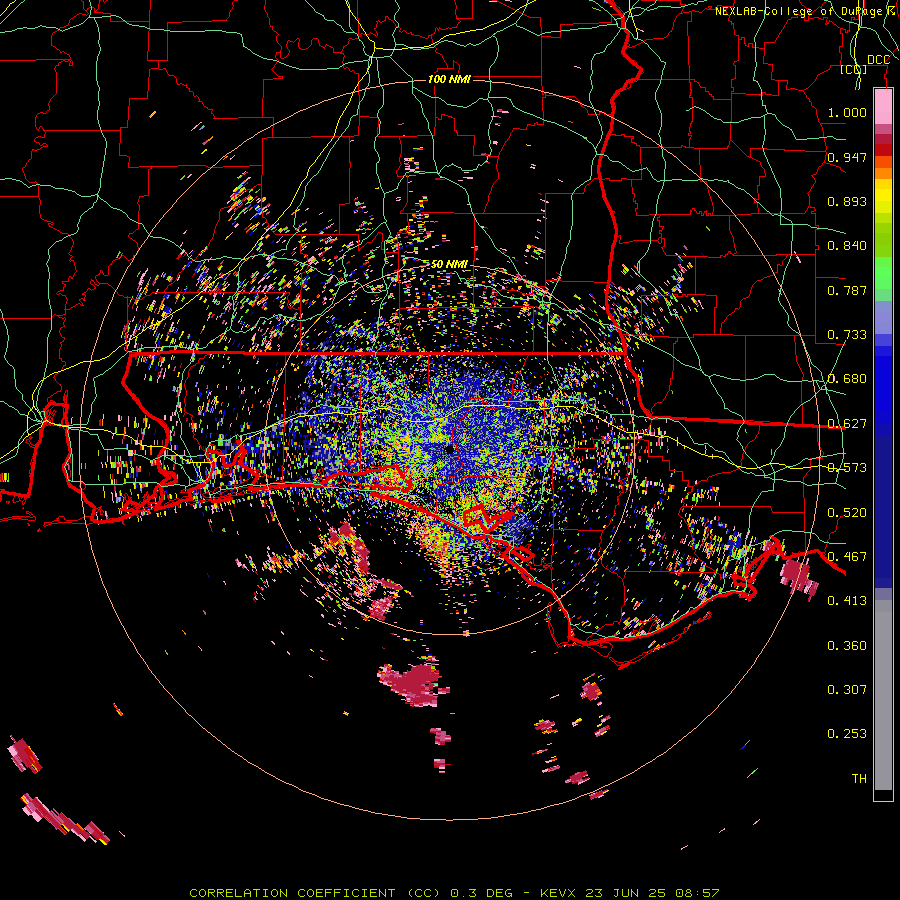The image size is (900, 900).
Task: Select the 0.573 legend value
Action: tap(847, 468)
